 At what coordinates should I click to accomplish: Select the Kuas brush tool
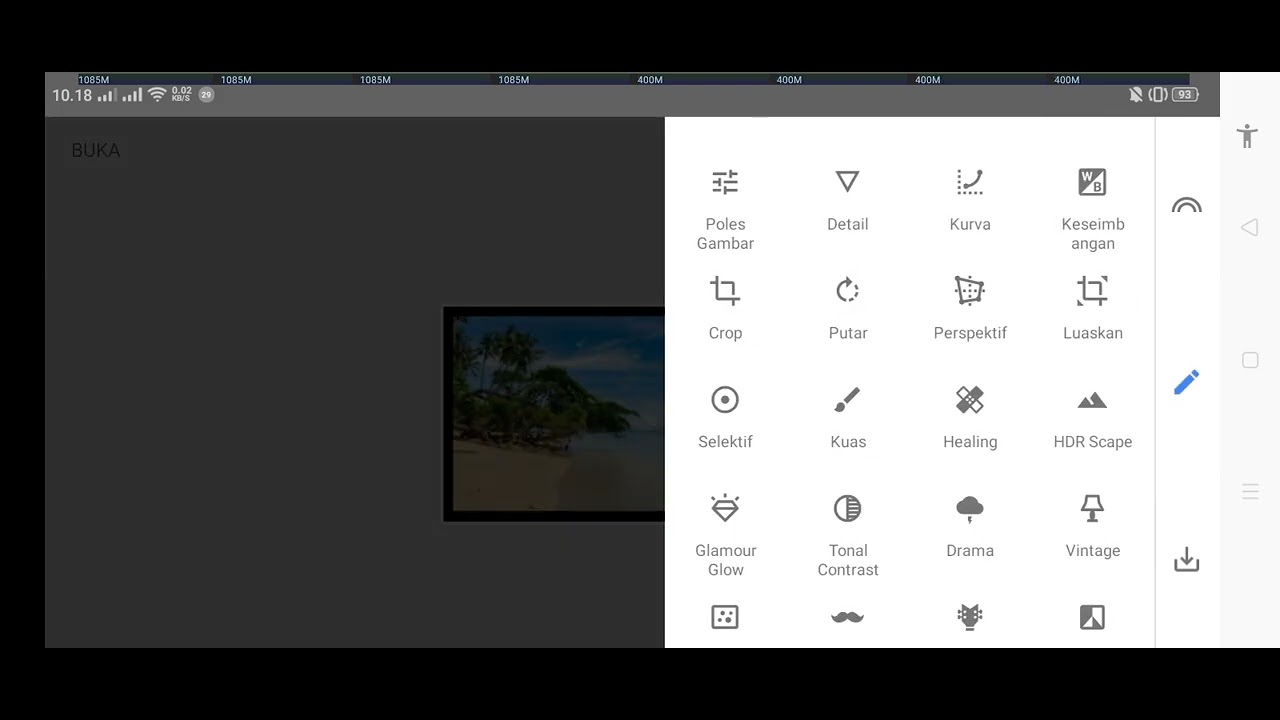point(848,418)
